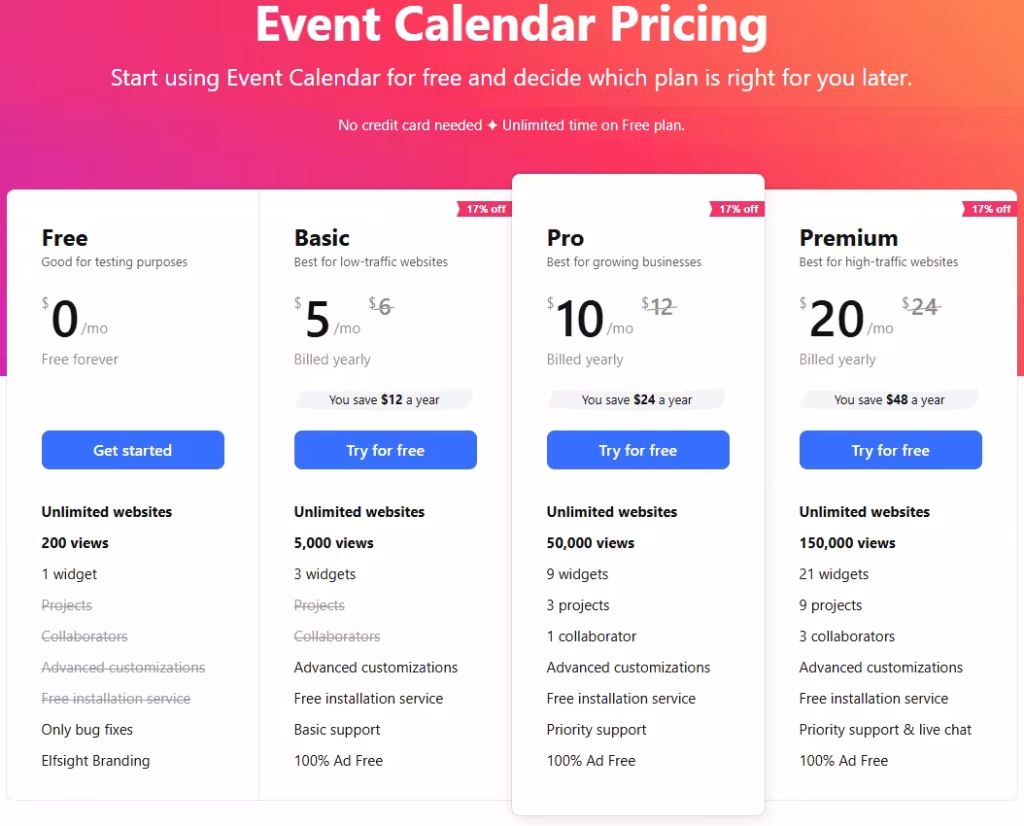This screenshot has height=826, width=1024.
Task: Click the Free plan heading
Action: coord(64,238)
